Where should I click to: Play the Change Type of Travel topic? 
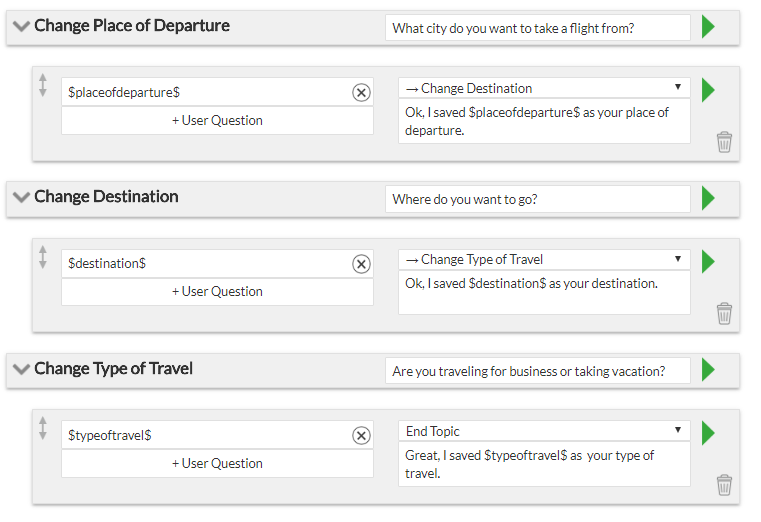pos(708,370)
